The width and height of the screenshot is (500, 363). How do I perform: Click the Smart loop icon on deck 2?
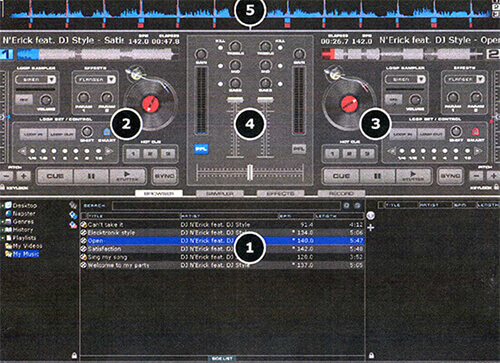click(475, 131)
